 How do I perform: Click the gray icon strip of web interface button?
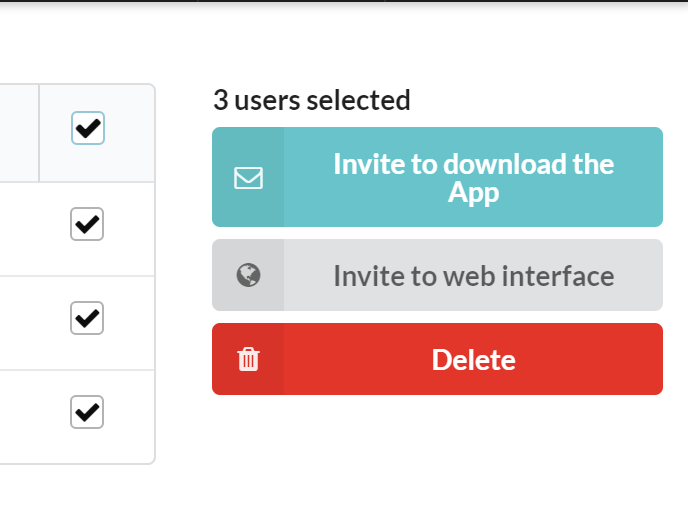(x=248, y=275)
